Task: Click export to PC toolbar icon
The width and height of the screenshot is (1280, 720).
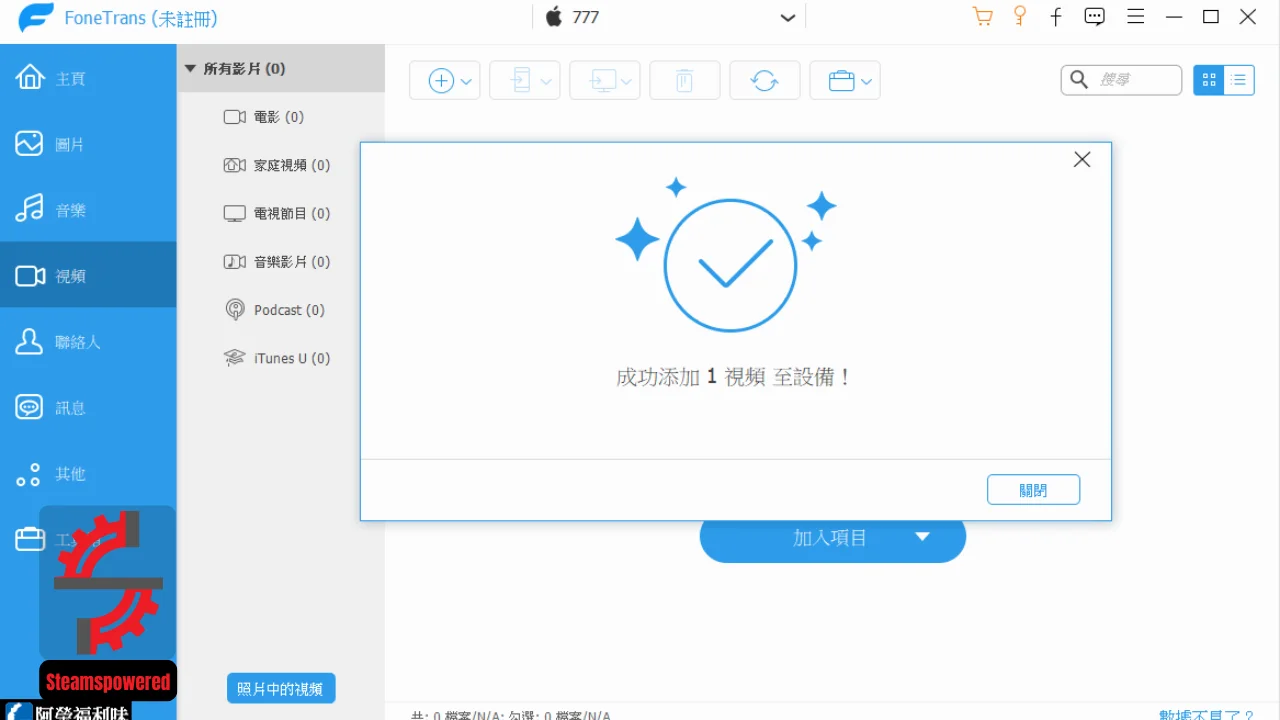Action: click(x=603, y=81)
